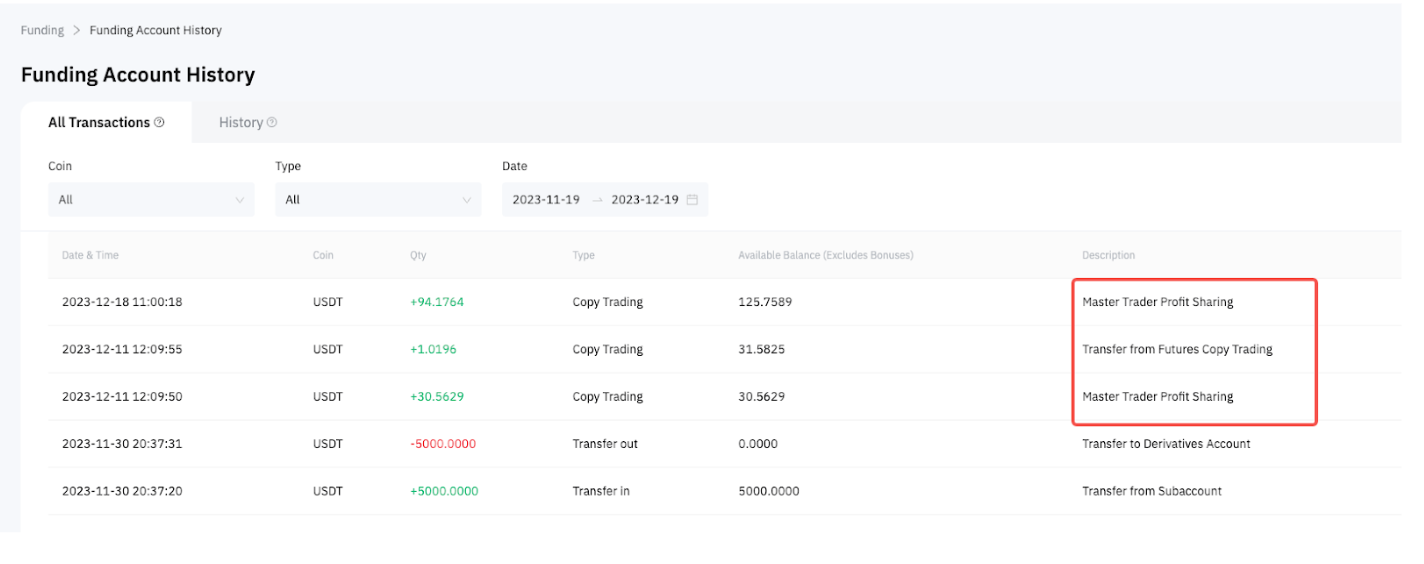Click the Date & Time column header

click(x=90, y=256)
